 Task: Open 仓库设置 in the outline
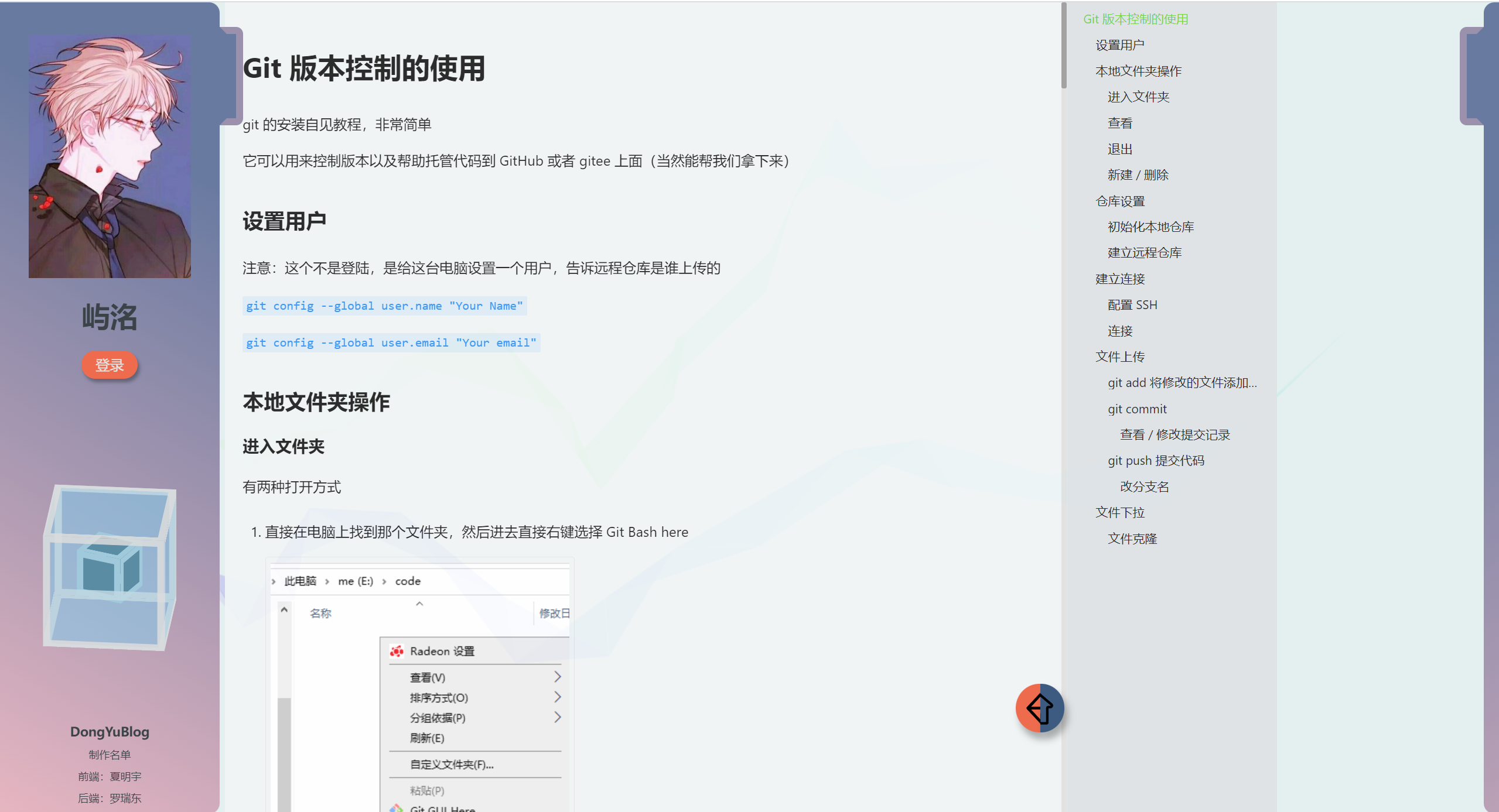[x=1120, y=201]
